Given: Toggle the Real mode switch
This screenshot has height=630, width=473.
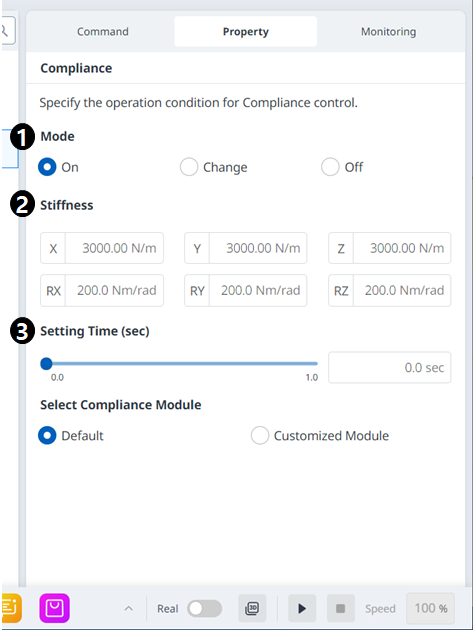Looking at the screenshot, I should (x=205, y=608).
